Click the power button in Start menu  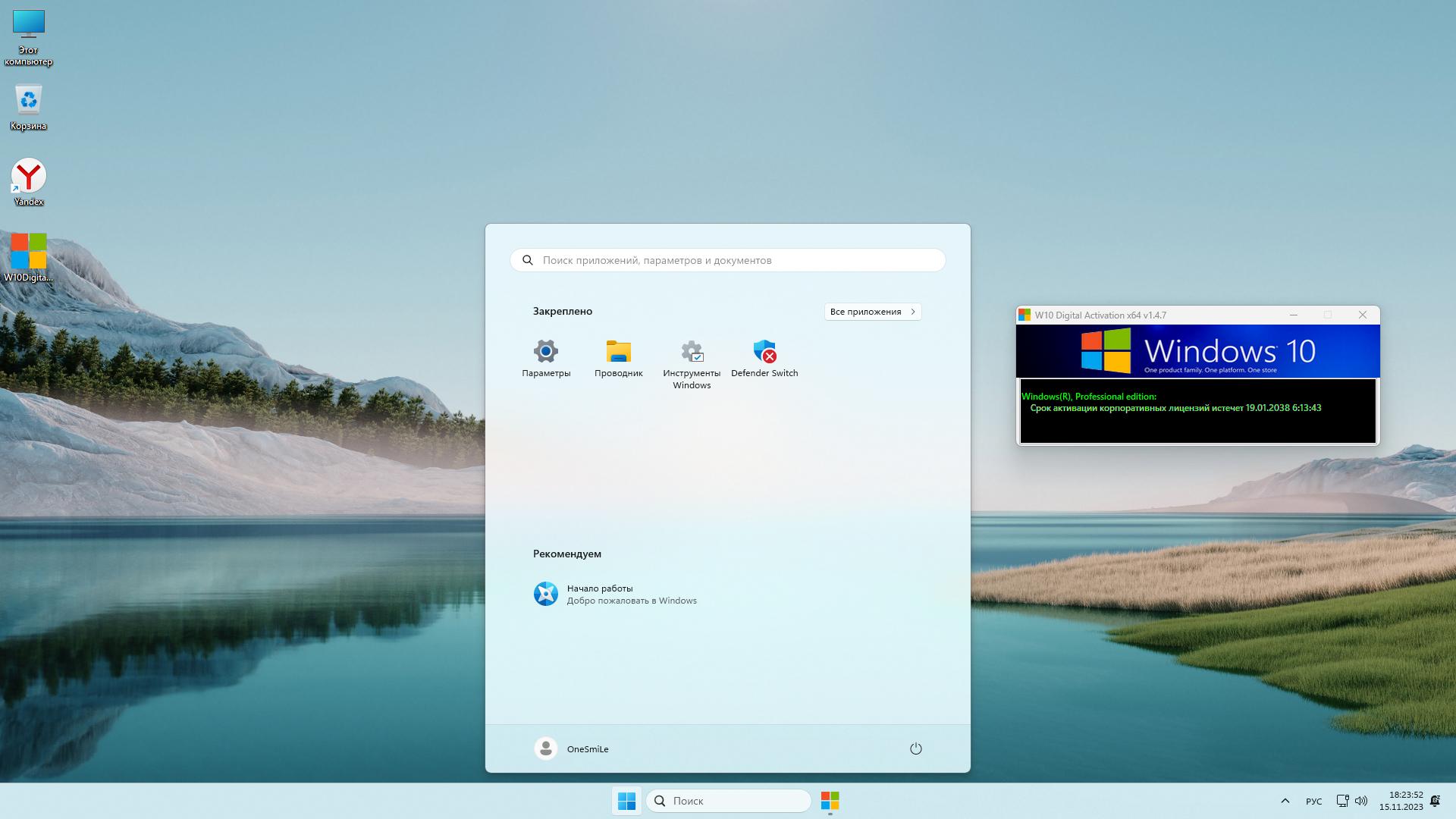click(x=915, y=748)
